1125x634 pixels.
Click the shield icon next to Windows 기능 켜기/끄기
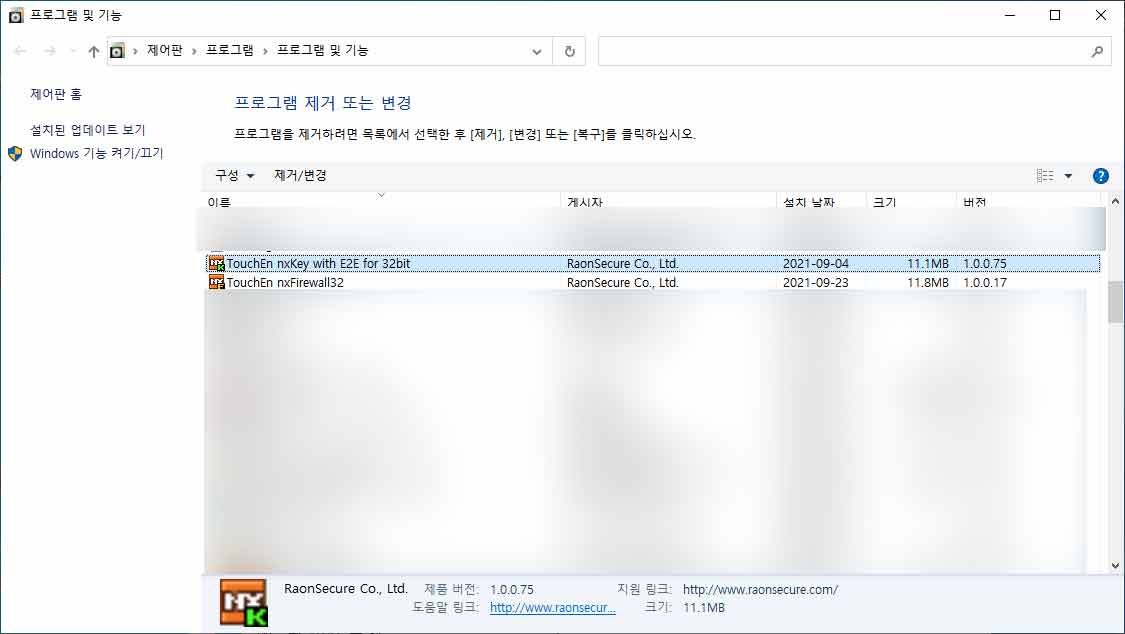point(14,153)
